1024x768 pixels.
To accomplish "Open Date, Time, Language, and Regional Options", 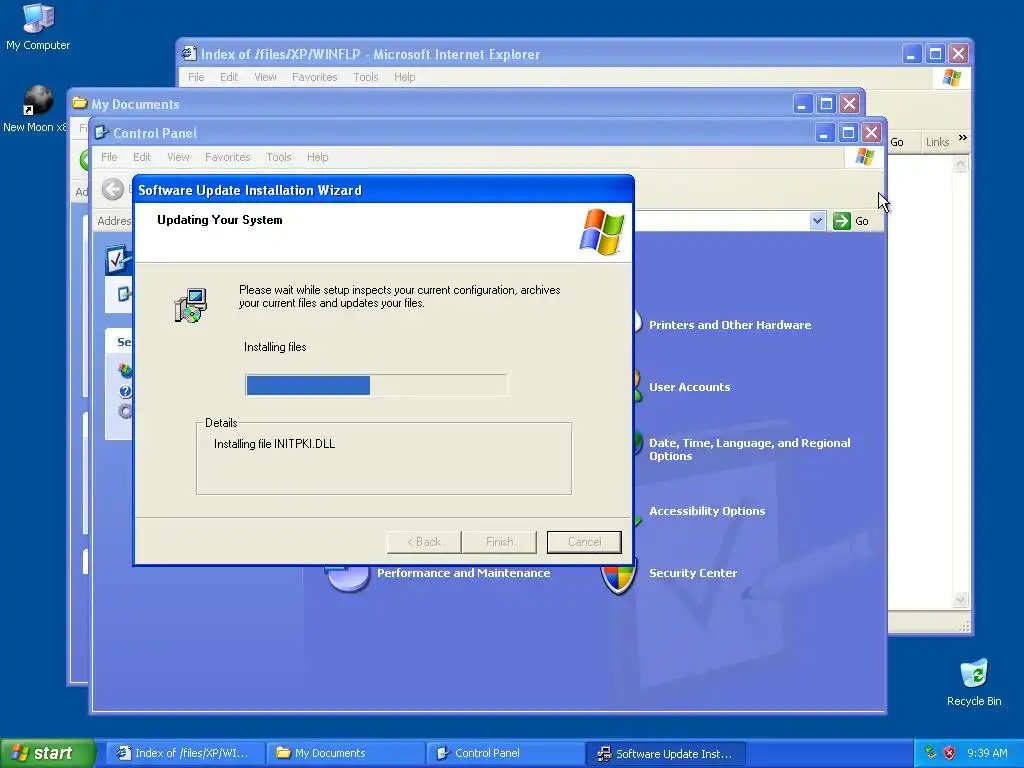I will pyautogui.click(x=750, y=449).
